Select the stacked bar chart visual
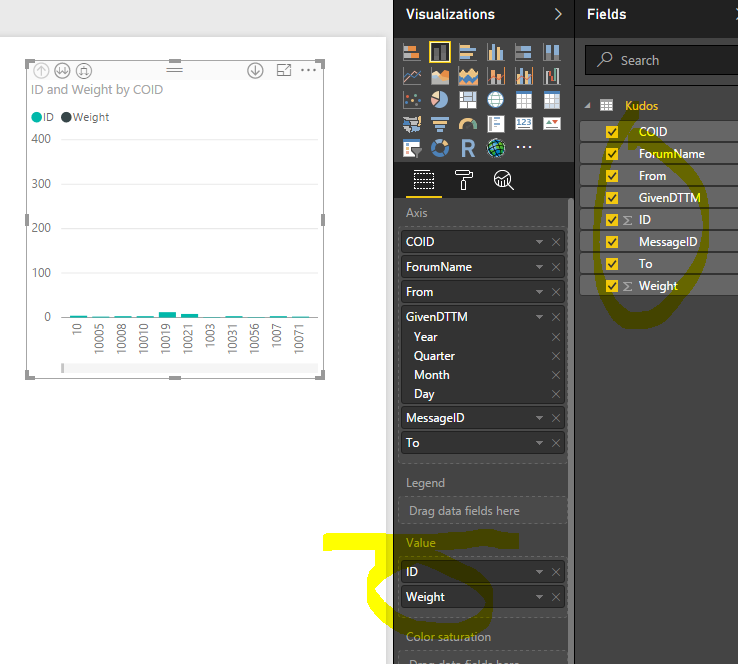This screenshot has width=738, height=664. pos(412,52)
